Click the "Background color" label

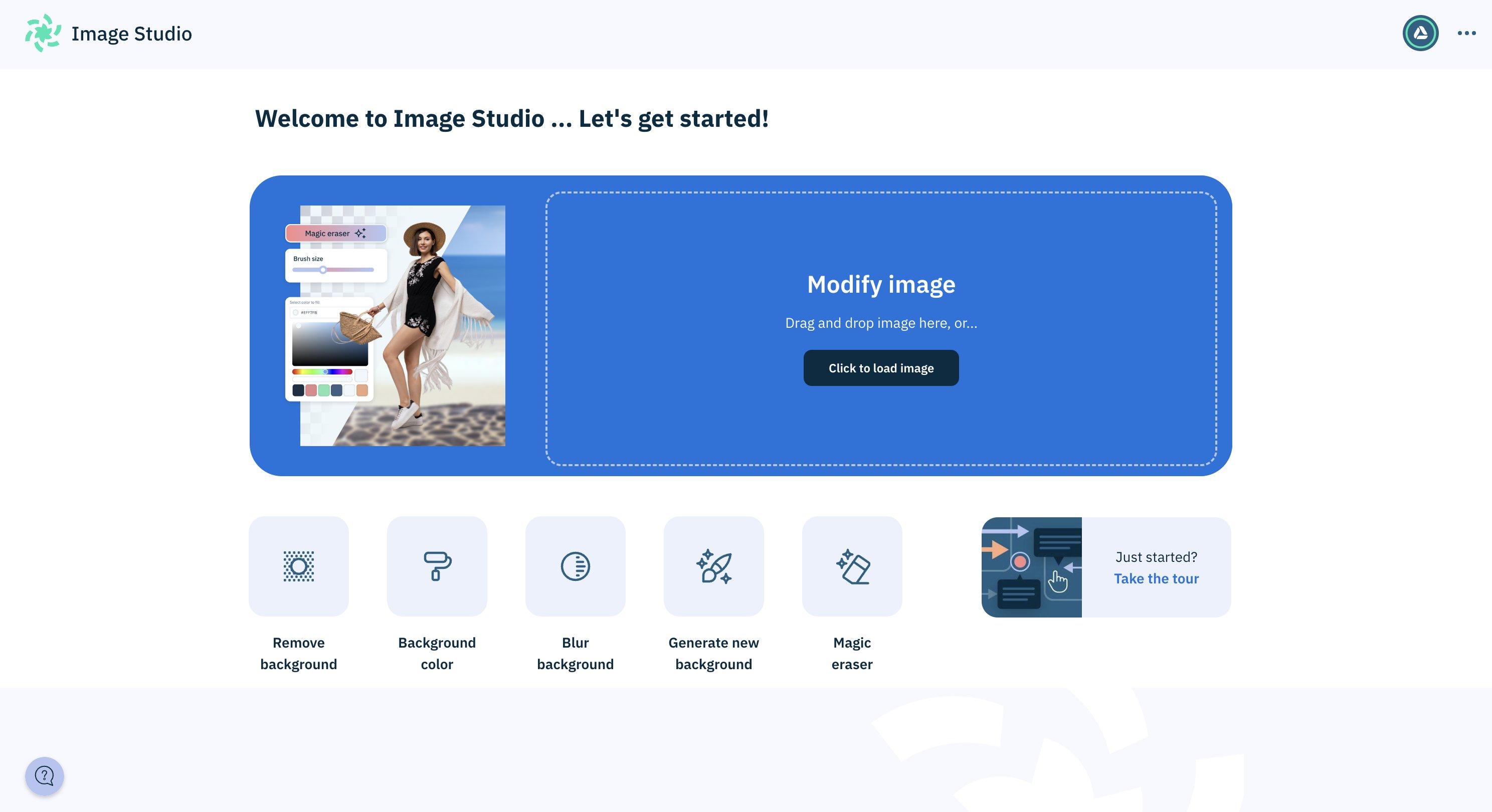point(437,653)
